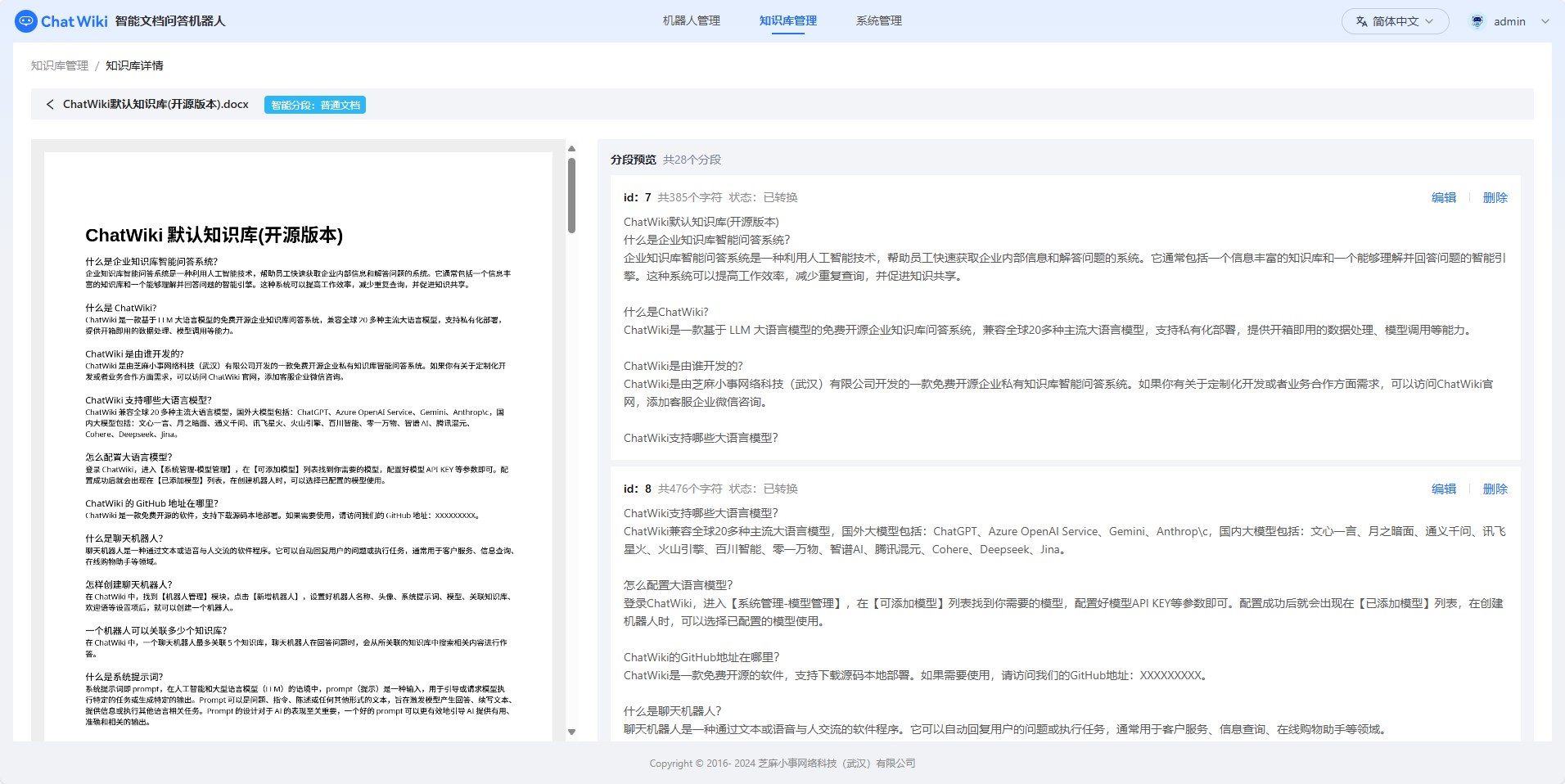
Task: Click 删除 for segment id 8
Action: point(1495,489)
